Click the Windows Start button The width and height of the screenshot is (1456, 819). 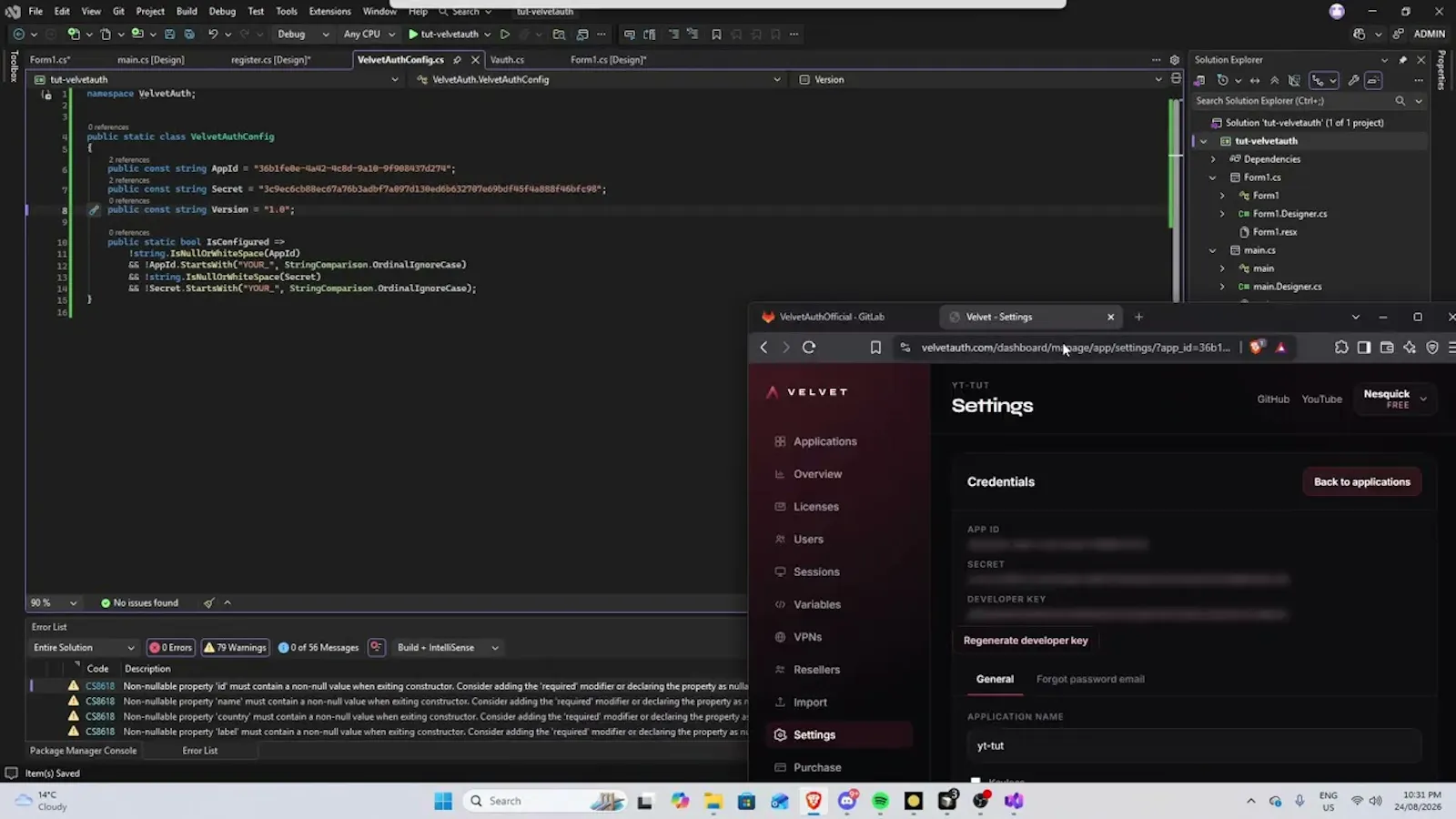(x=443, y=801)
